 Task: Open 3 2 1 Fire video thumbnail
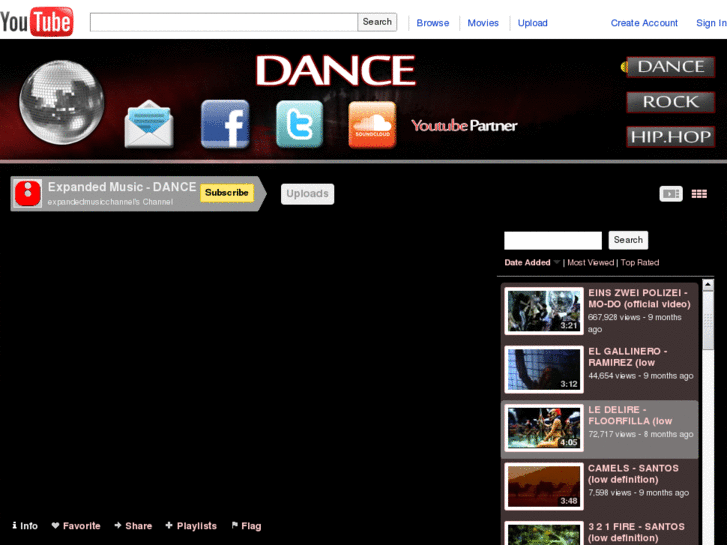pos(544,533)
